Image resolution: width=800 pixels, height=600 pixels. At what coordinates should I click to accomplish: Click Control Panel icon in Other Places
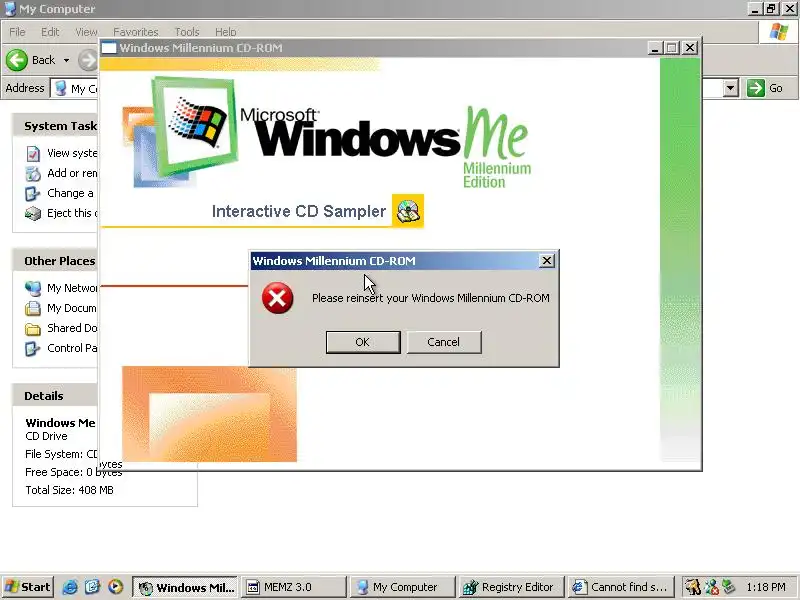pos(33,348)
